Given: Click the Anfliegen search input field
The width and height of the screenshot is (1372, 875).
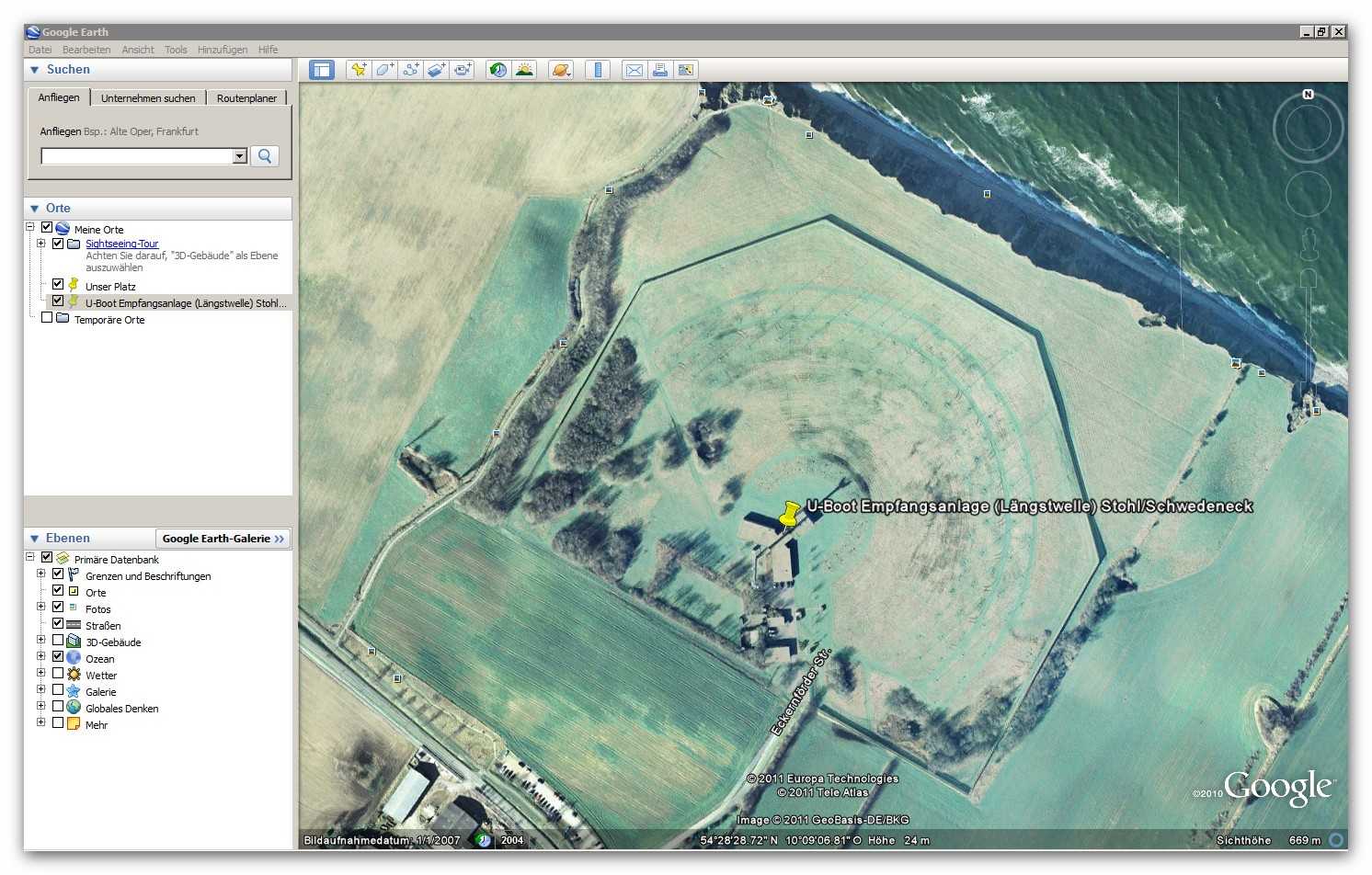Looking at the screenshot, I should (137, 156).
